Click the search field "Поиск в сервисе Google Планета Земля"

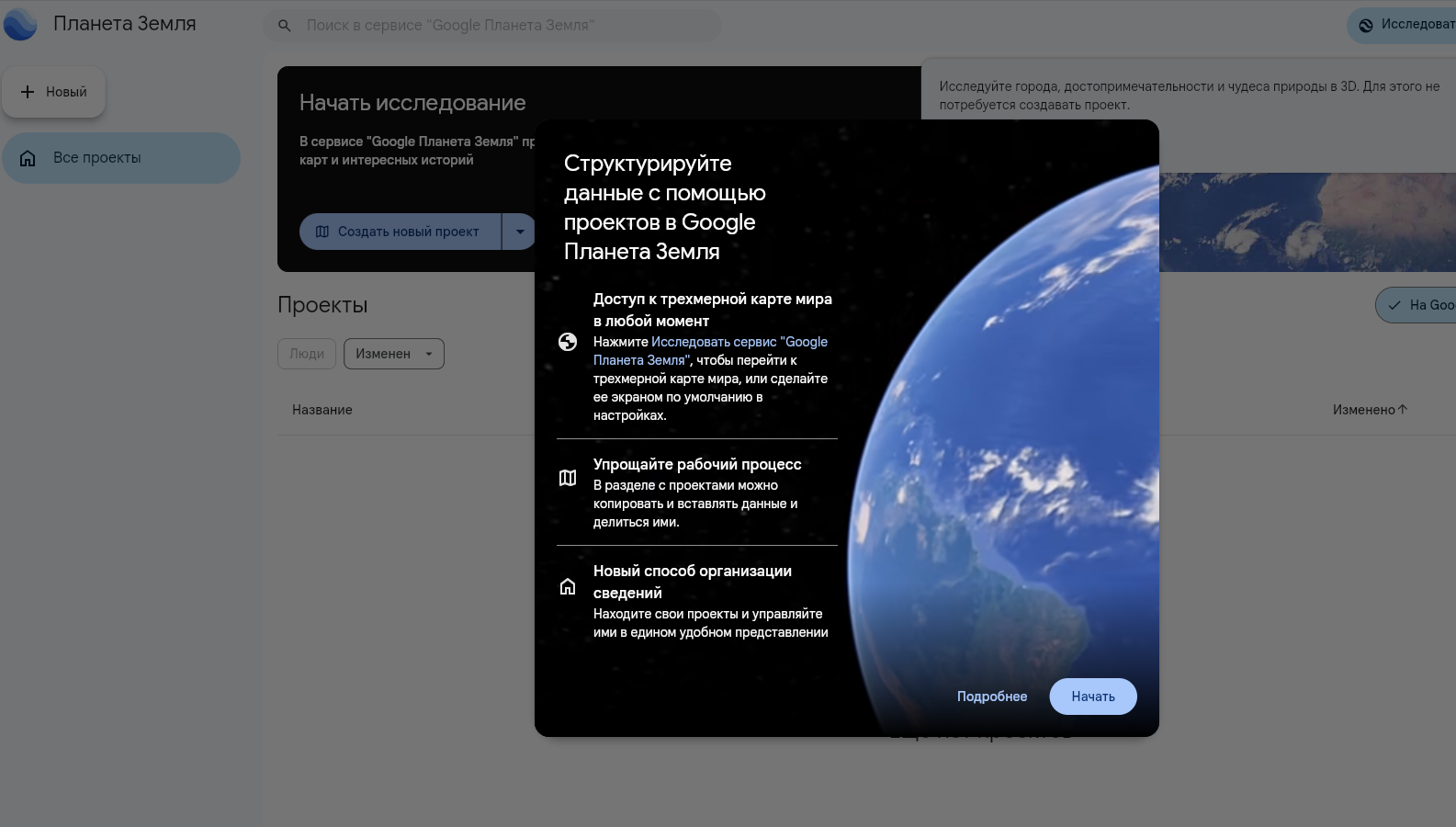point(492,26)
